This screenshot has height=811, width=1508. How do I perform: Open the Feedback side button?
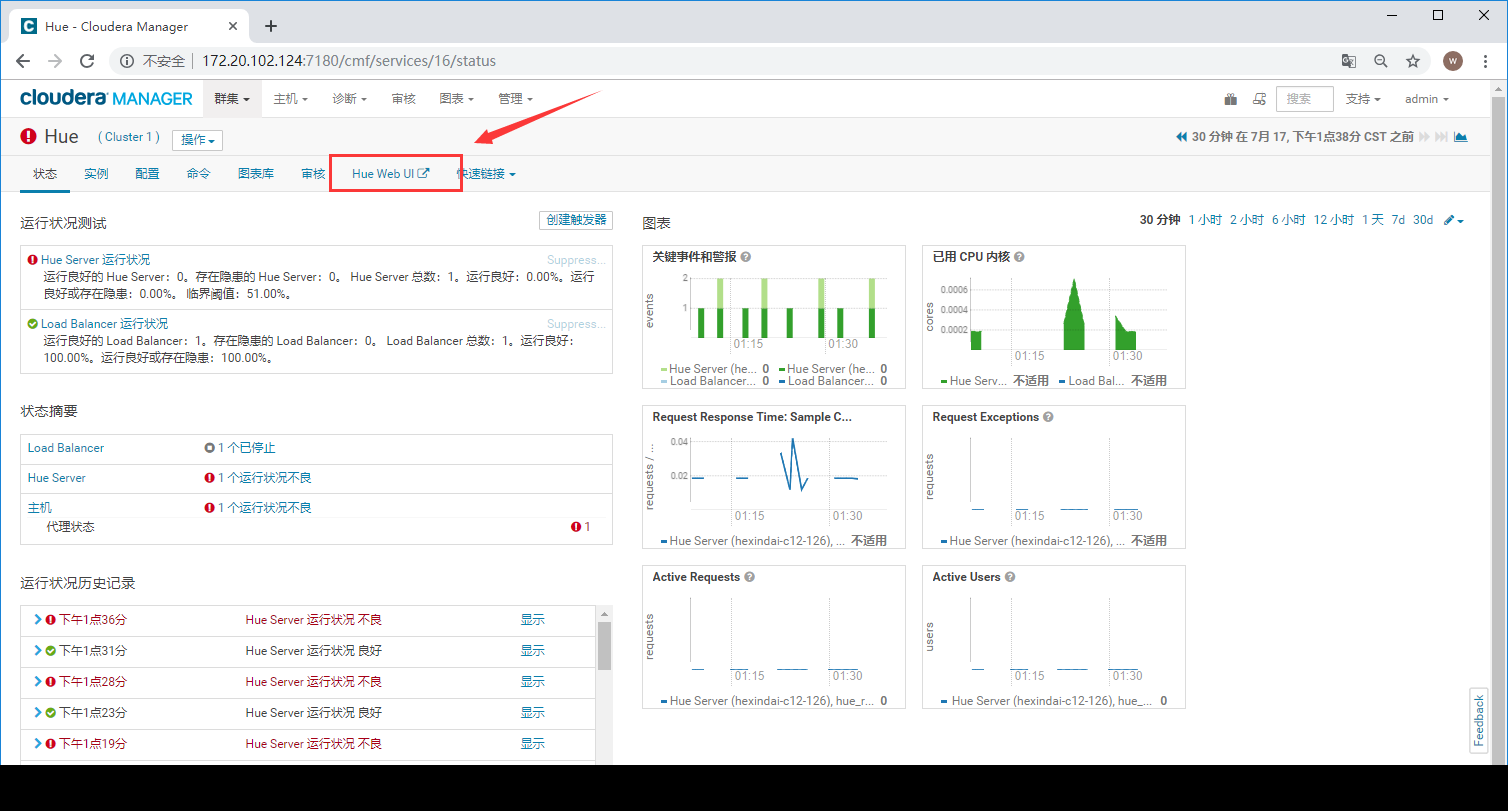point(1479,719)
